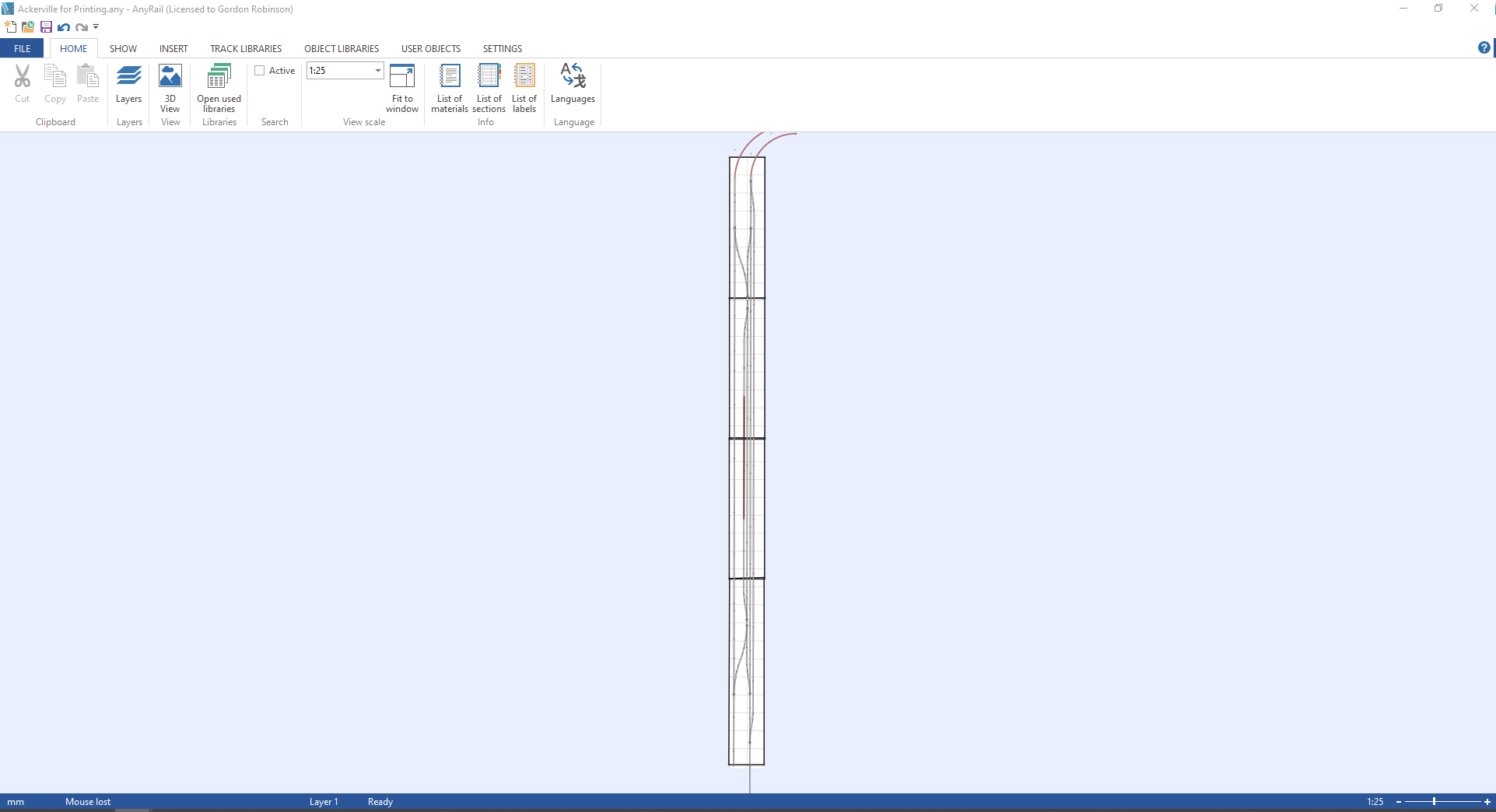Click the zoom in plus button
This screenshot has height=812, width=1496.
[1487, 802]
